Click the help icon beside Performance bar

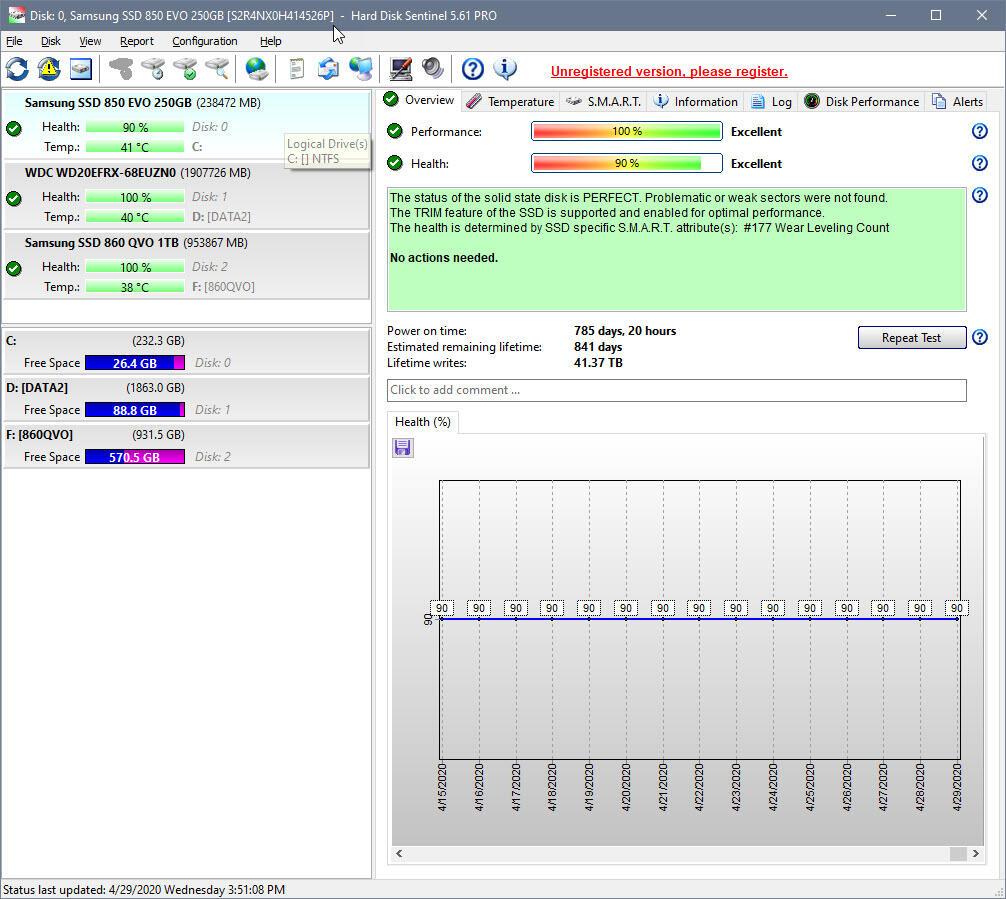[x=980, y=131]
